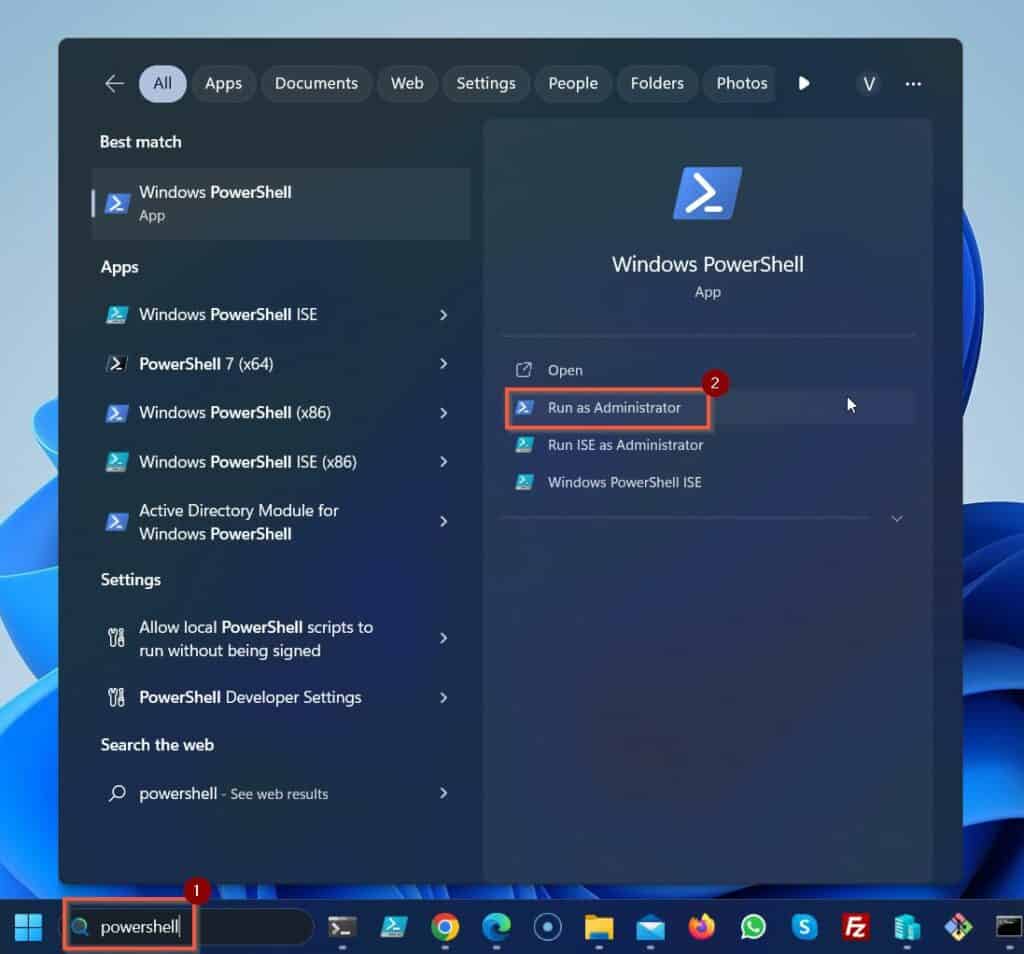
Task: Launch FileZilla from the taskbar
Action: coord(855,927)
